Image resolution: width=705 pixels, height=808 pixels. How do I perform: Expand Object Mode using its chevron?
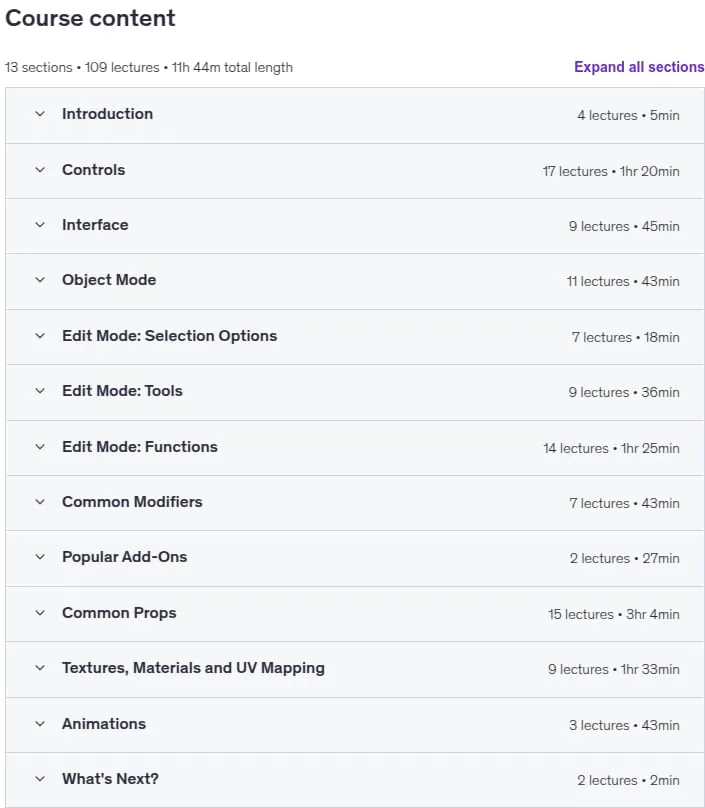[x=40, y=280]
